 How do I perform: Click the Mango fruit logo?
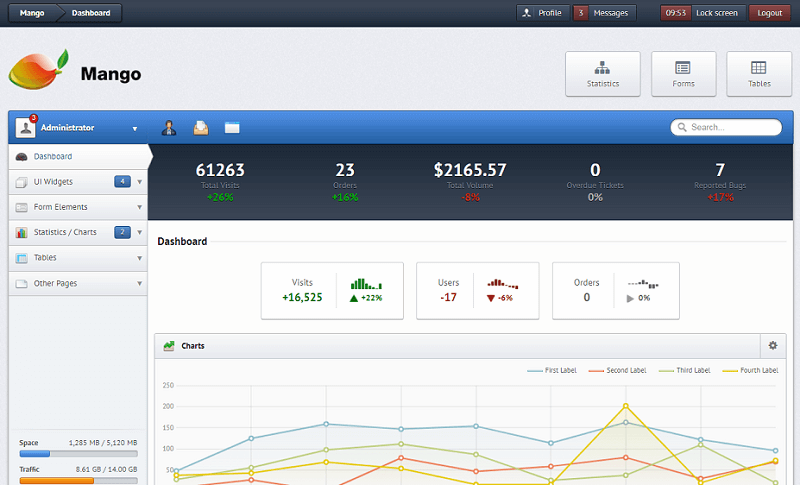(x=39, y=70)
